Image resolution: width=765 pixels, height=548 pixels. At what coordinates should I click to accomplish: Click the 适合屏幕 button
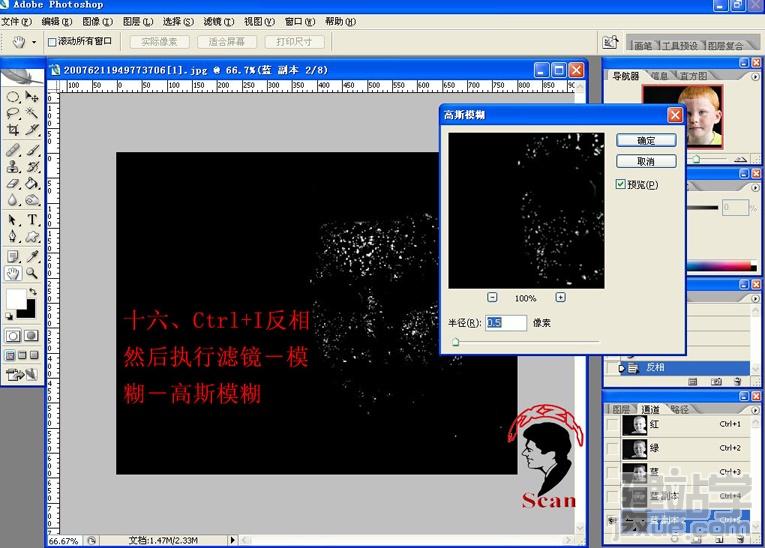pos(226,42)
